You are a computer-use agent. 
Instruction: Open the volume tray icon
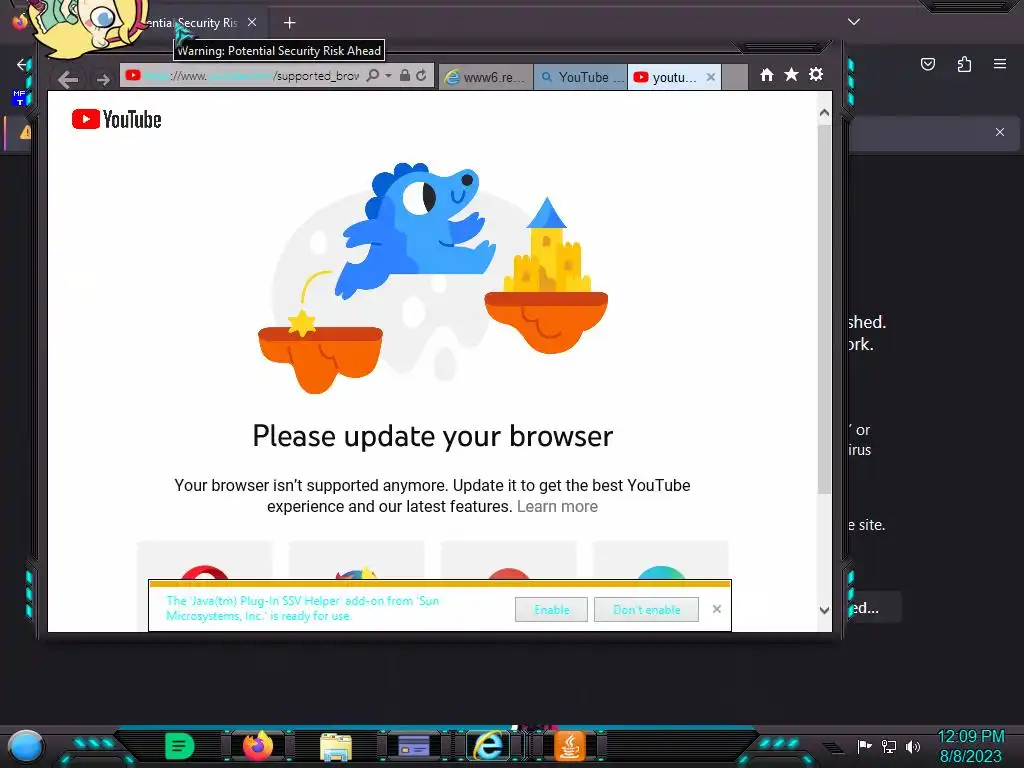coord(913,746)
